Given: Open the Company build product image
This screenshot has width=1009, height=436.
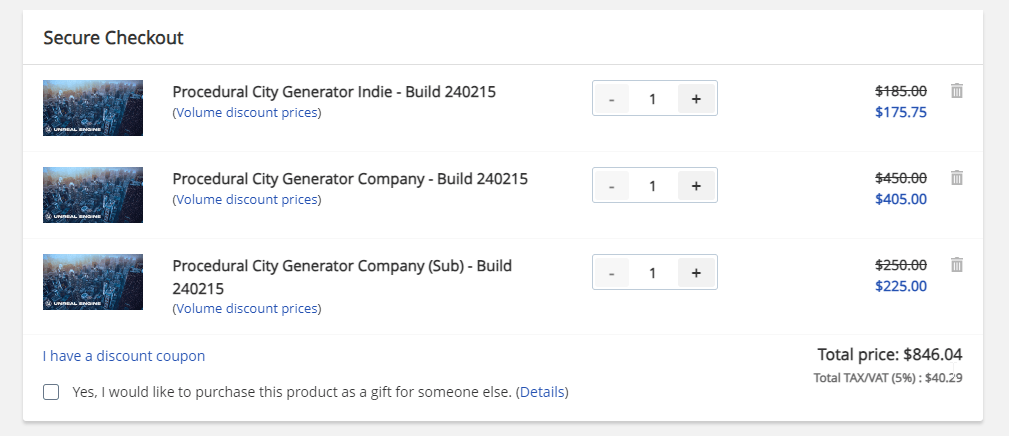Looking at the screenshot, I should click(93, 195).
